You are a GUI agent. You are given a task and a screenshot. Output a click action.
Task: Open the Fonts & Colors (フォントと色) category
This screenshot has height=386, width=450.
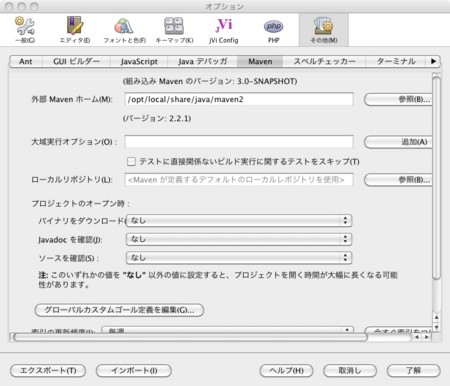click(124, 30)
